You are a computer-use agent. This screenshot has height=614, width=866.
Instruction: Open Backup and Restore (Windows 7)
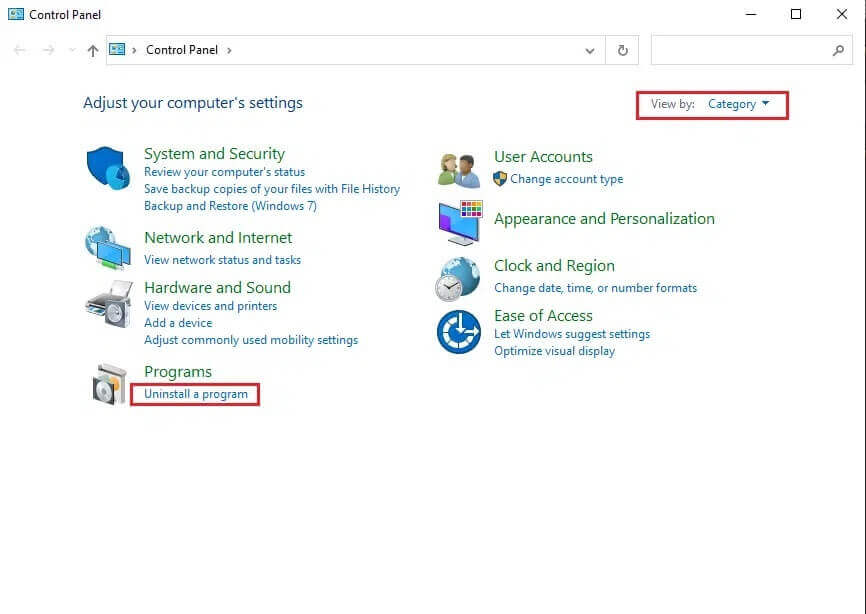pyautogui.click(x=230, y=206)
